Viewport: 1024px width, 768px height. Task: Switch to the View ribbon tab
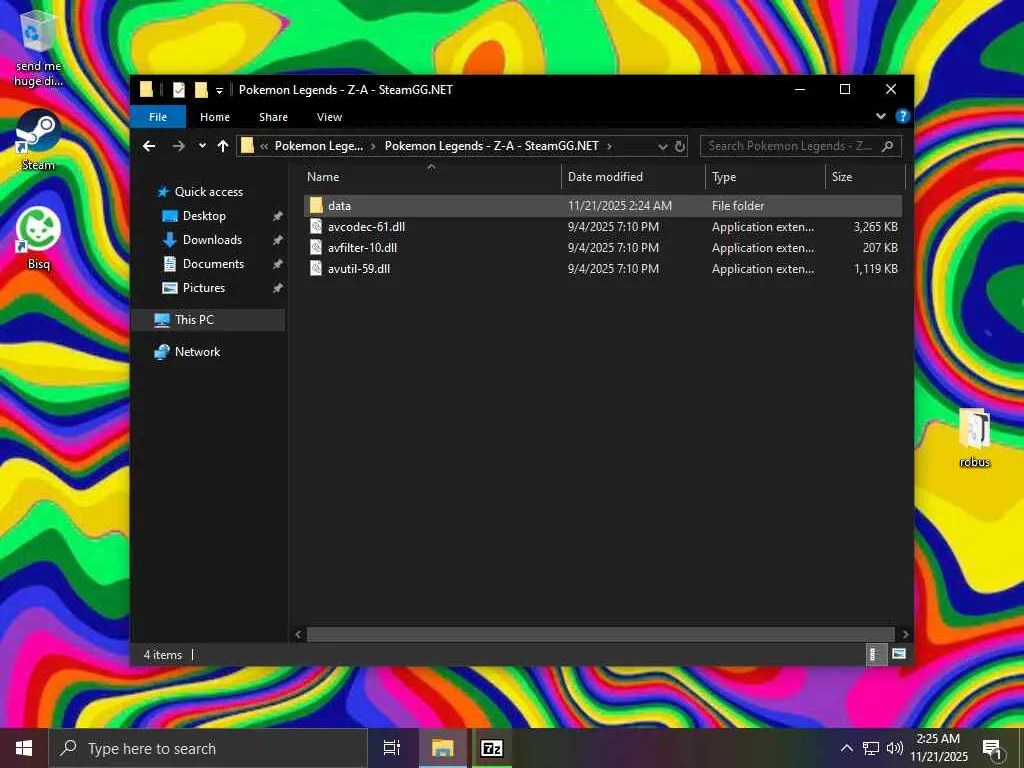click(329, 117)
